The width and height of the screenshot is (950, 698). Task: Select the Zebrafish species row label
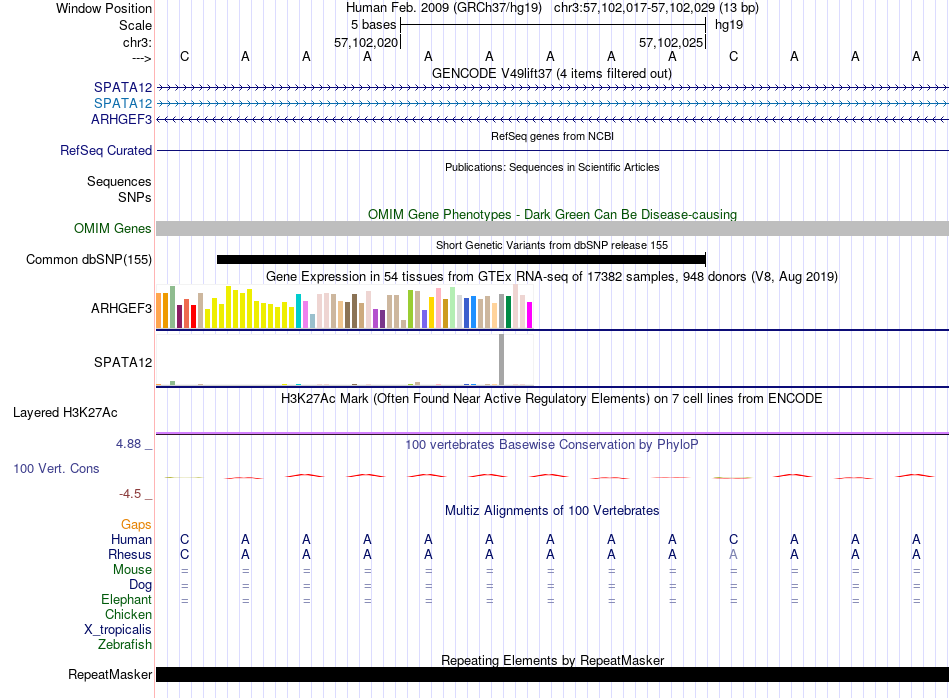[125, 645]
